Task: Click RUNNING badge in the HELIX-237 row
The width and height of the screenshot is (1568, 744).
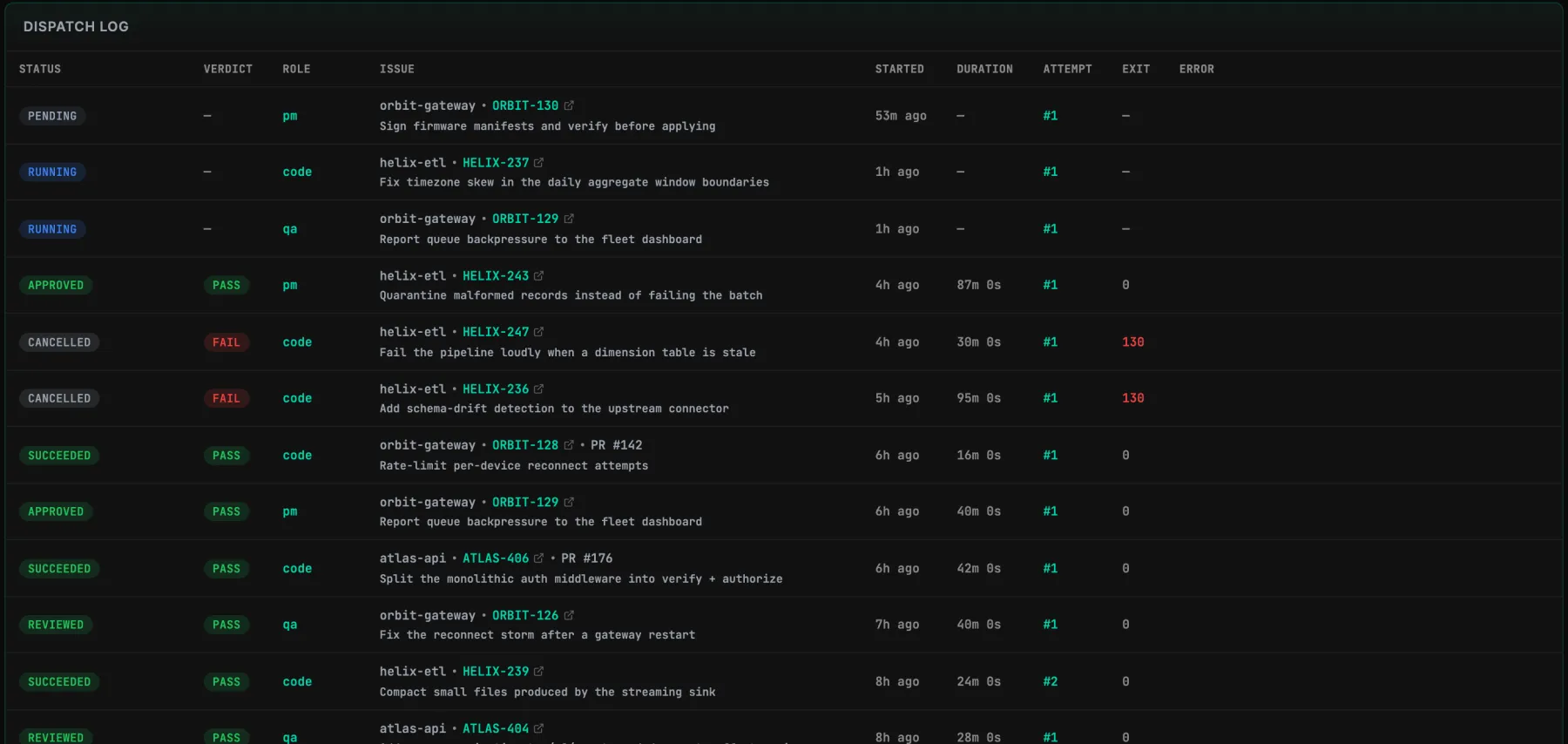Action: pos(52,172)
